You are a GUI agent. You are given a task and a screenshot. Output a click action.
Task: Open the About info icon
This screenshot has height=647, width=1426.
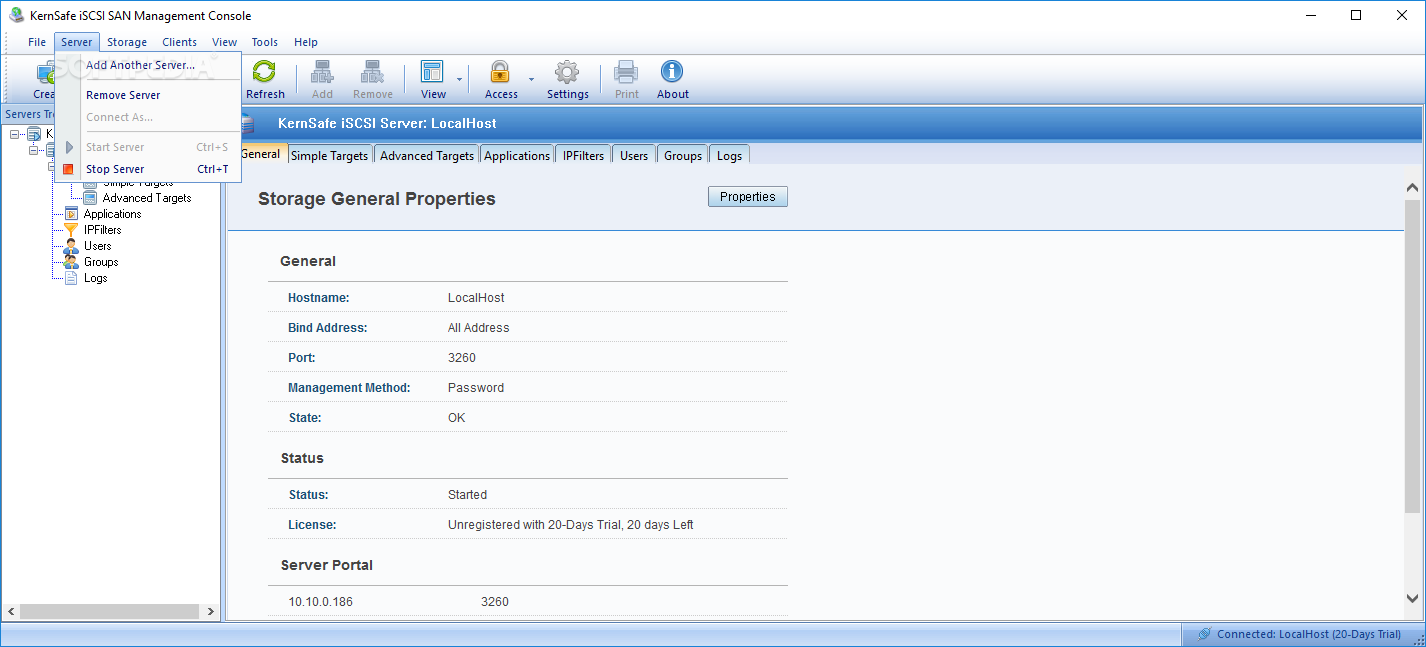672,72
